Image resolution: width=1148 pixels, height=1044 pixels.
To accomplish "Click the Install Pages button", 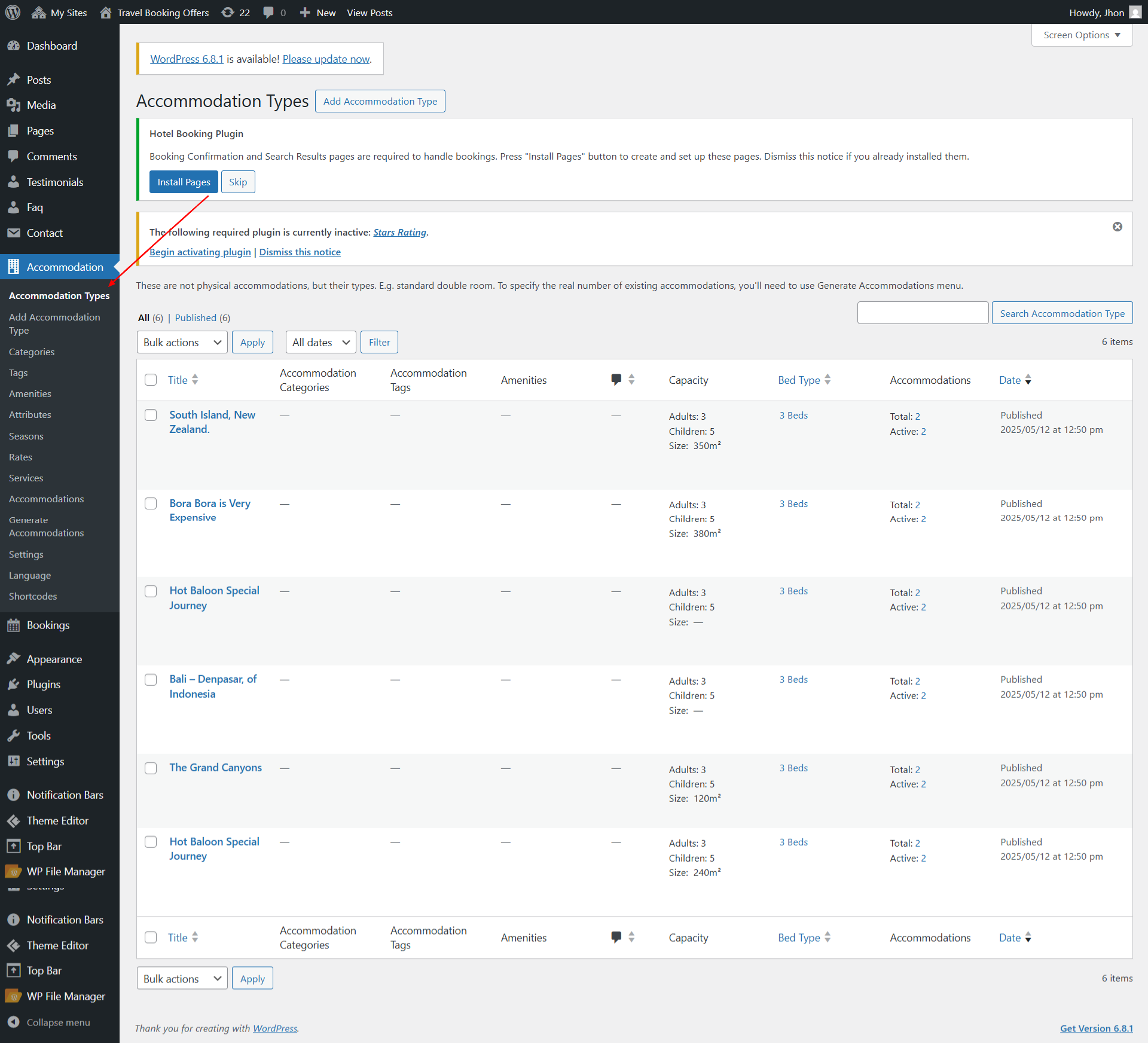I will [x=184, y=182].
